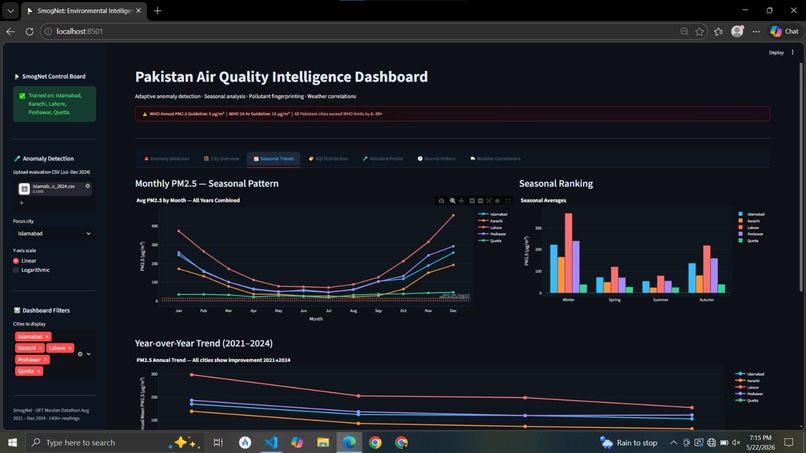Remove Karachi tag from cities filter
Screen dimensions: 806x453
point(41,348)
